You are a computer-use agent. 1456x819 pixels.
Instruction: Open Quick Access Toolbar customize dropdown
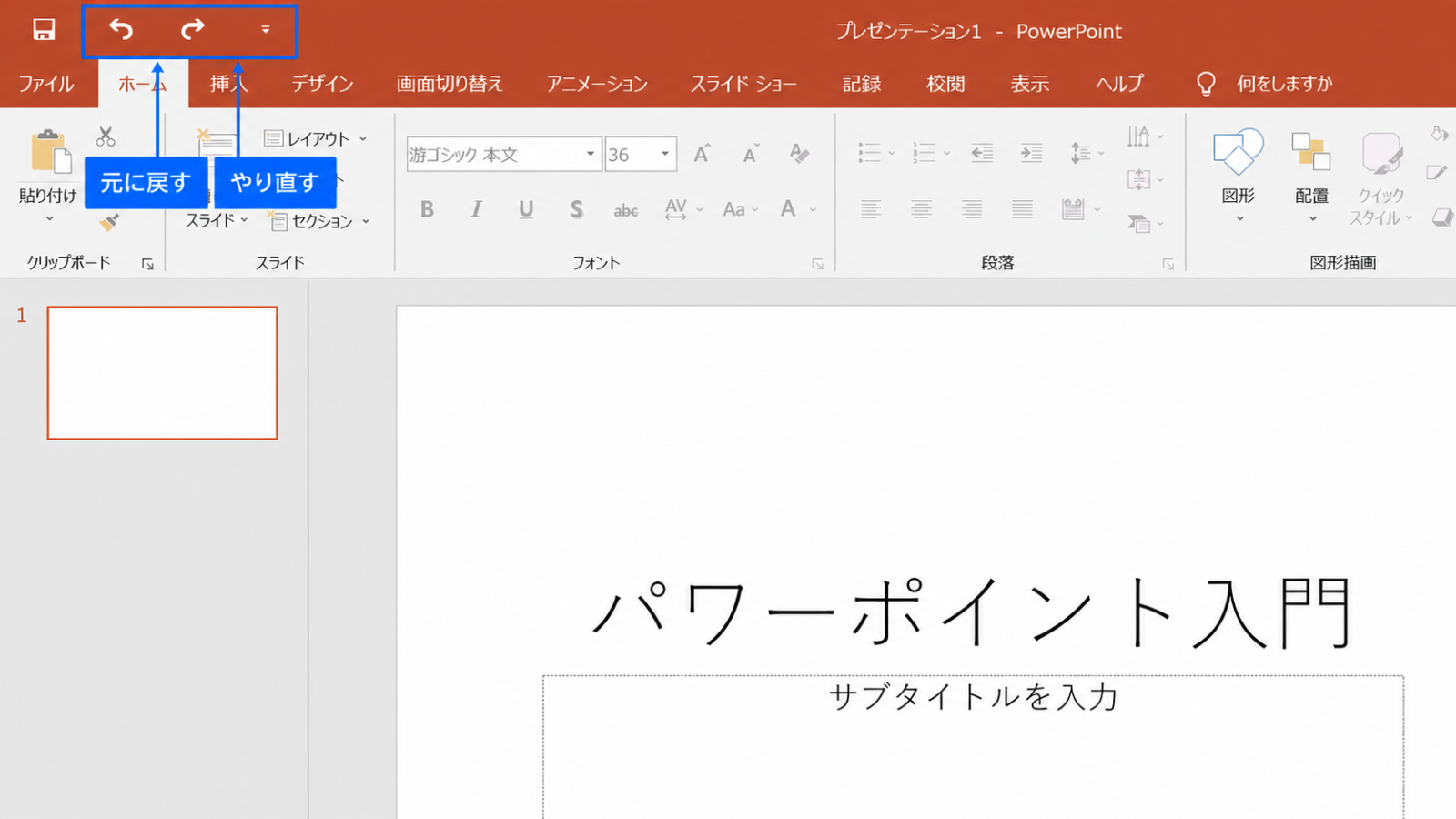coord(265,30)
